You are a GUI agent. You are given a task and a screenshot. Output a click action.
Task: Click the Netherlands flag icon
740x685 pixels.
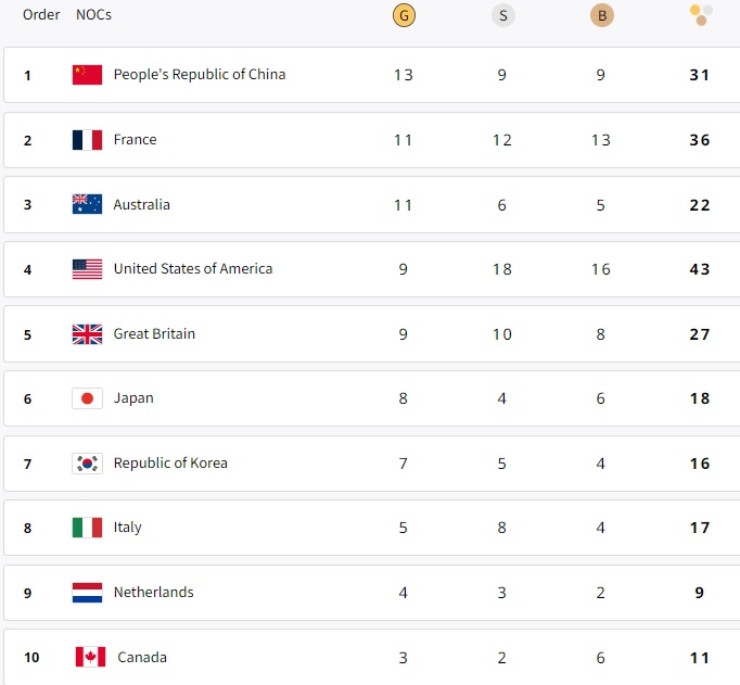87,592
